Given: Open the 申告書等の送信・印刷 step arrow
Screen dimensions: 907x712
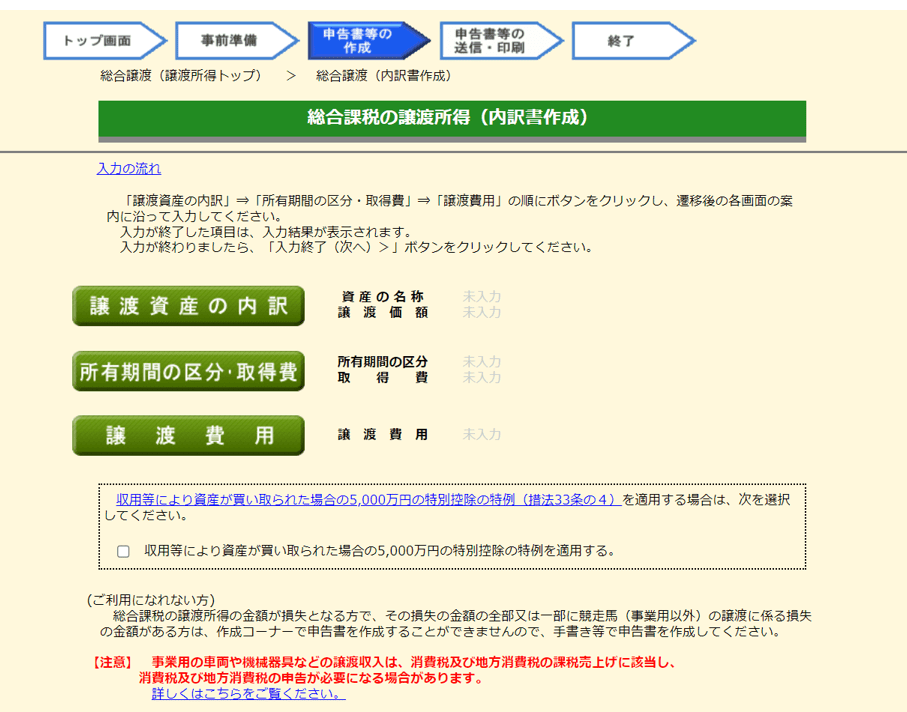Looking at the screenshot, I should coord(501,40).
